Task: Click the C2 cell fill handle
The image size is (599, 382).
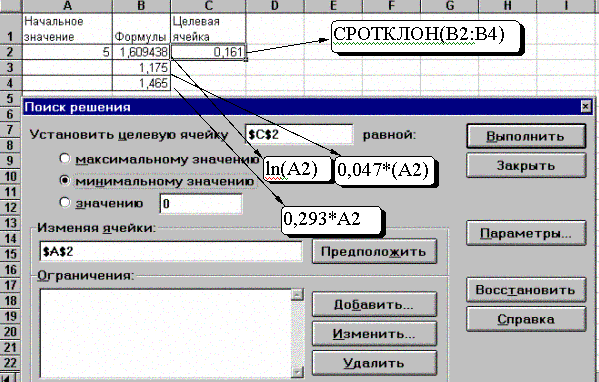Action: (245, 60)
